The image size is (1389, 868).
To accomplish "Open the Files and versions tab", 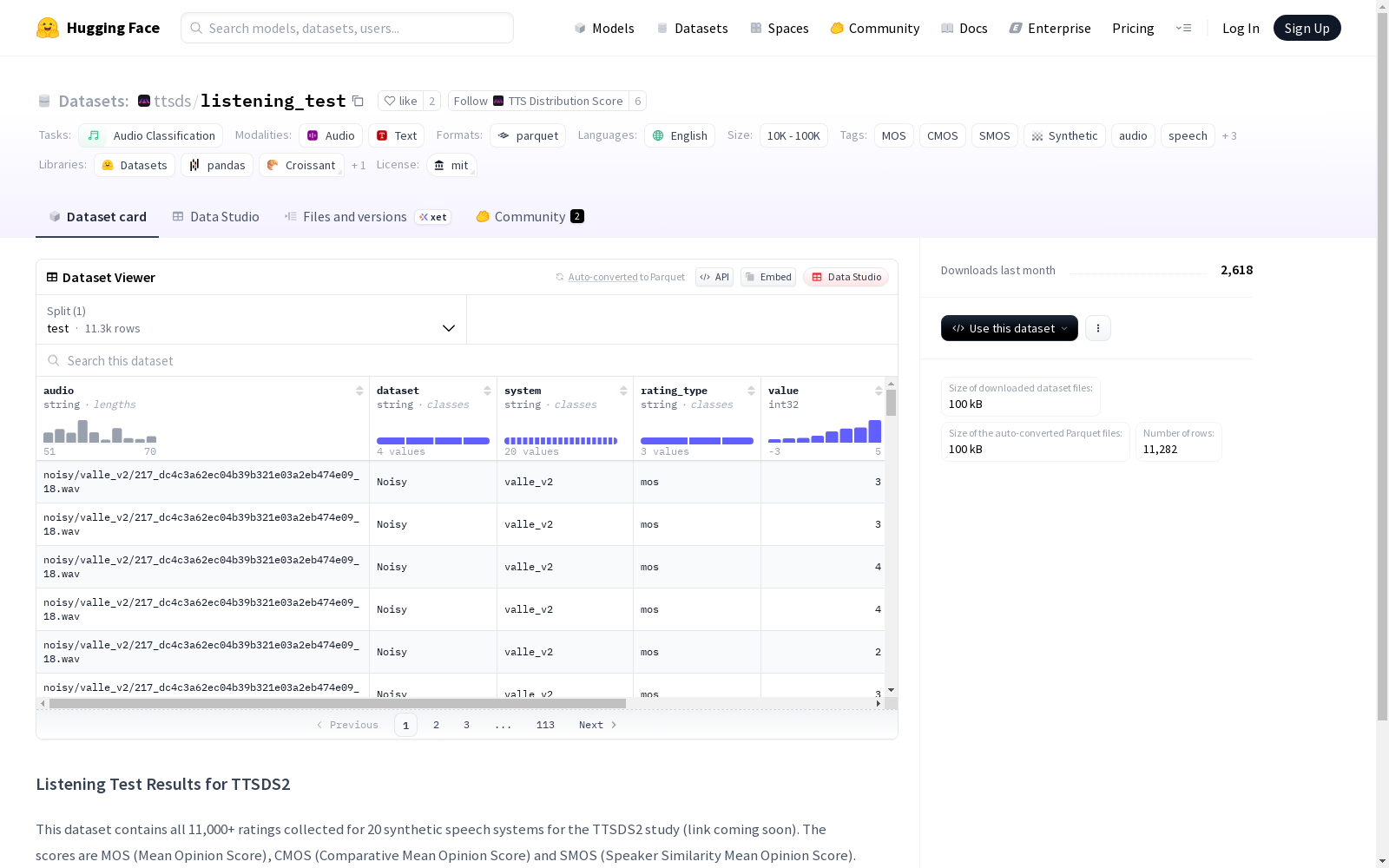I will pos(367,217).
